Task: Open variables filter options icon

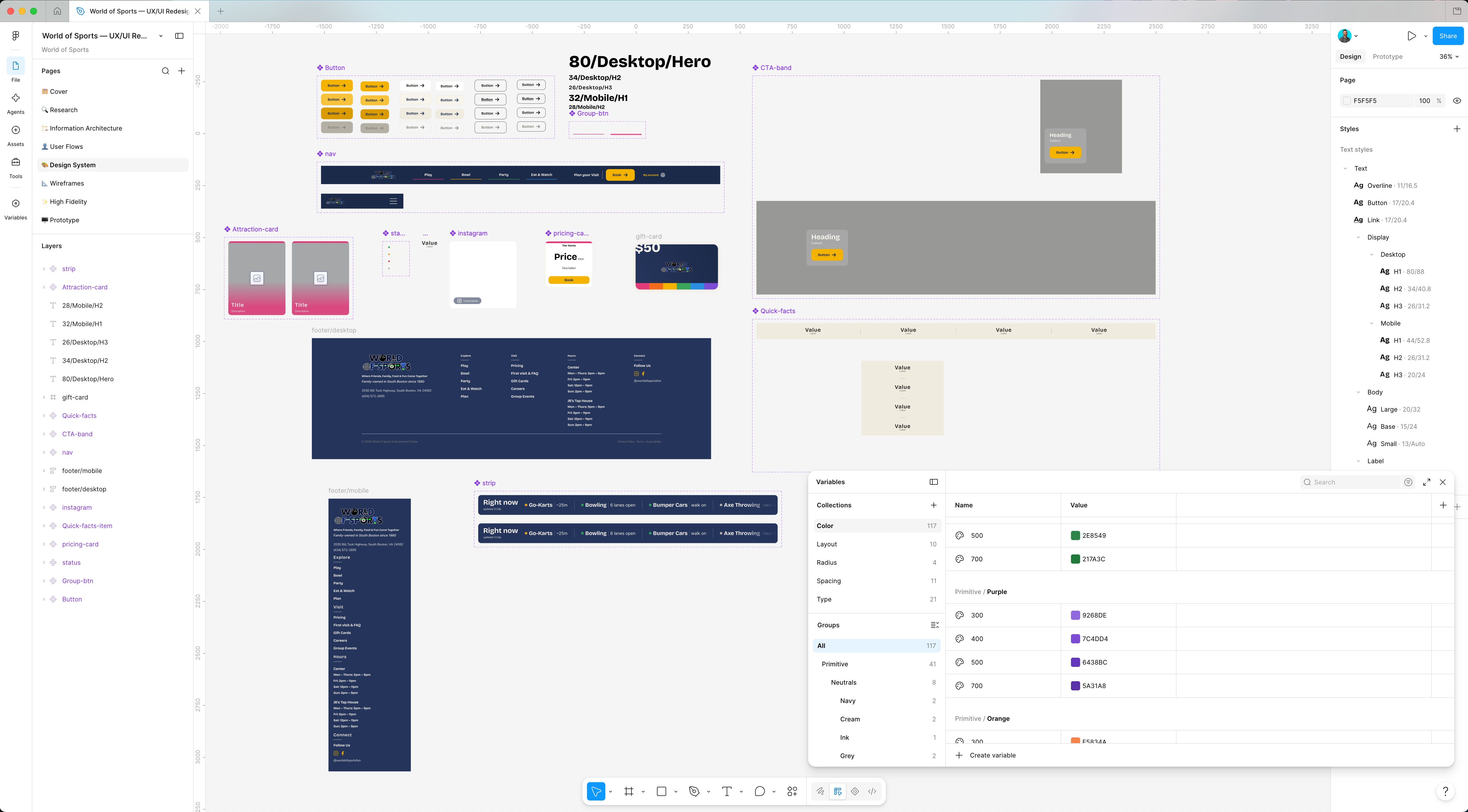Action: click(1408, 482)
